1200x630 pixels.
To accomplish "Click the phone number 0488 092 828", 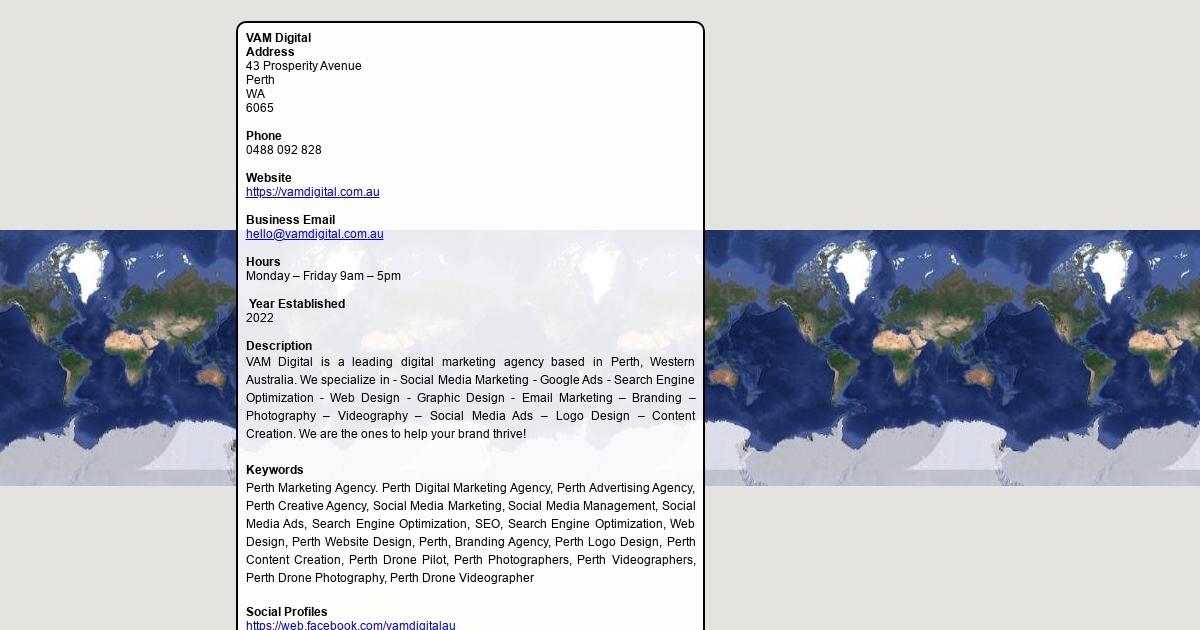I will [x=283, y=150].
